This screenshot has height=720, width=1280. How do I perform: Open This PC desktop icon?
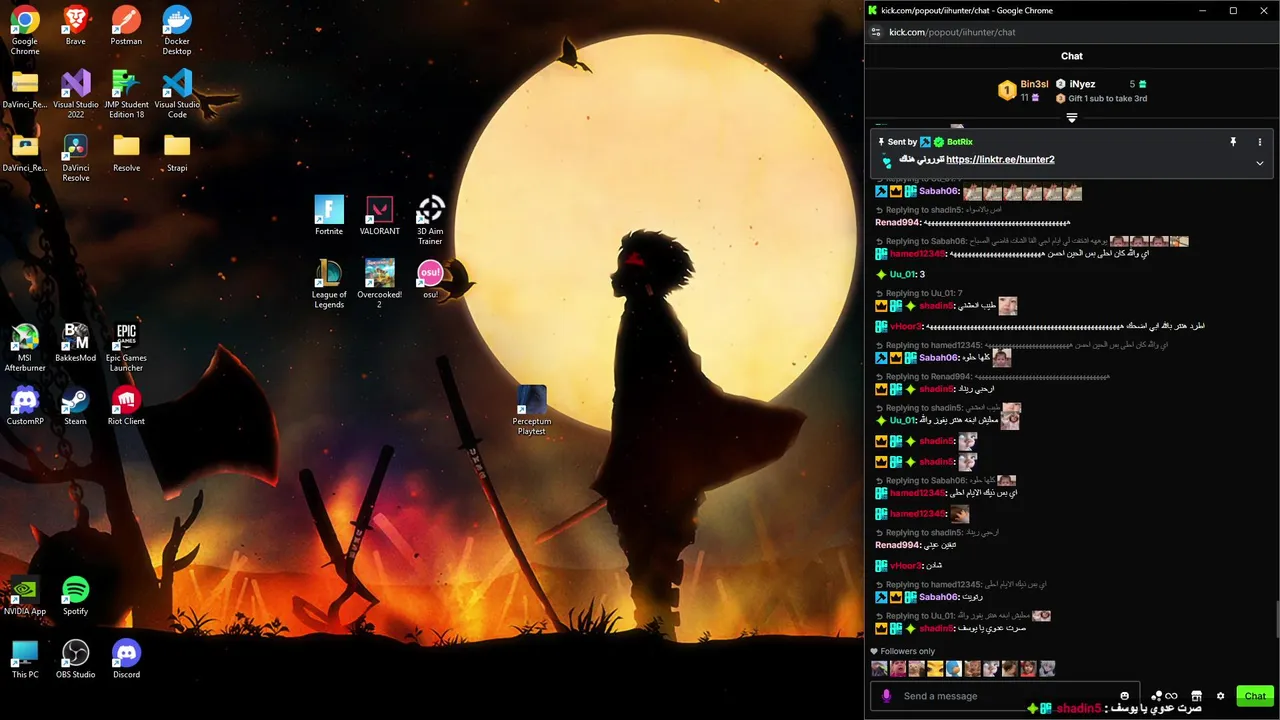25,659
